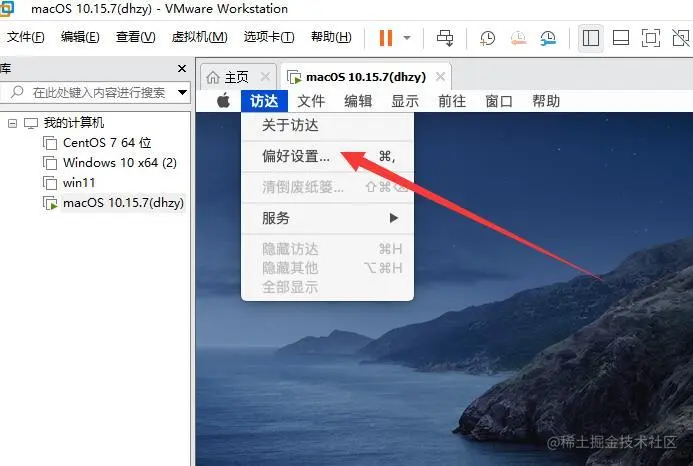Click 隐藏访达 menu entry
This screenshot has width=693, height=466.
327,249
